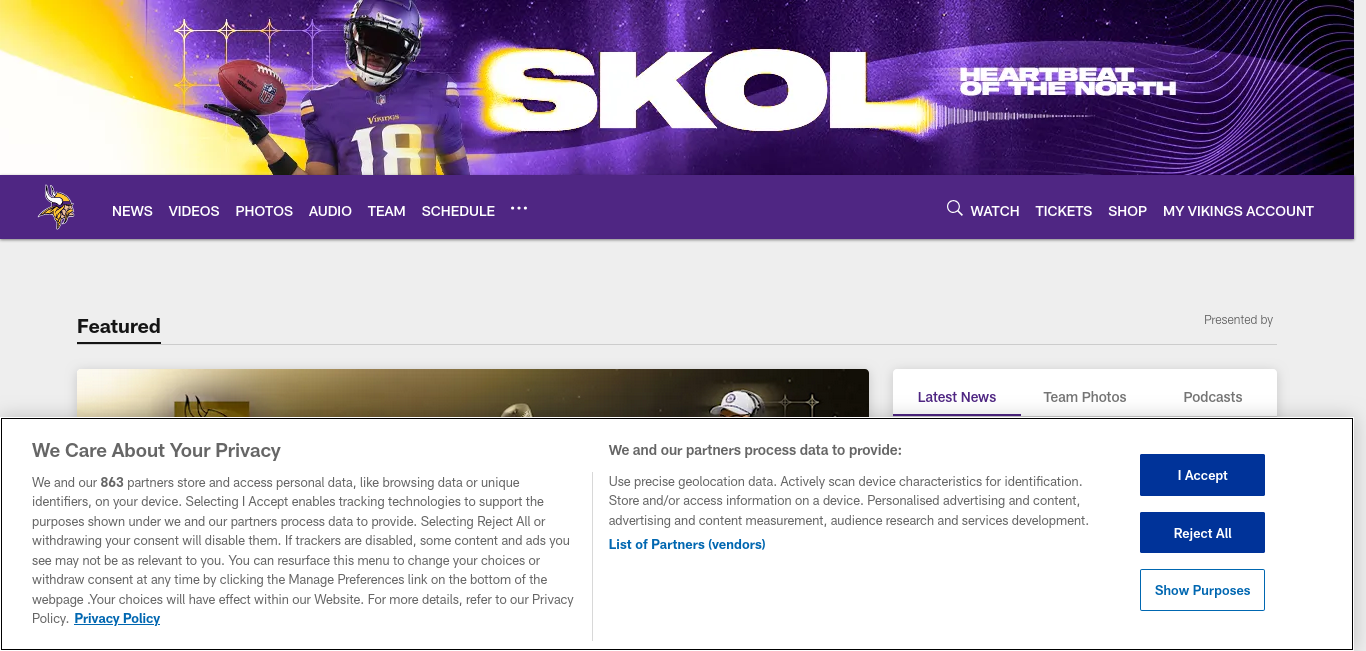Expand the three-dots more menu
1366x651 pixels.
tap(518, 209)
